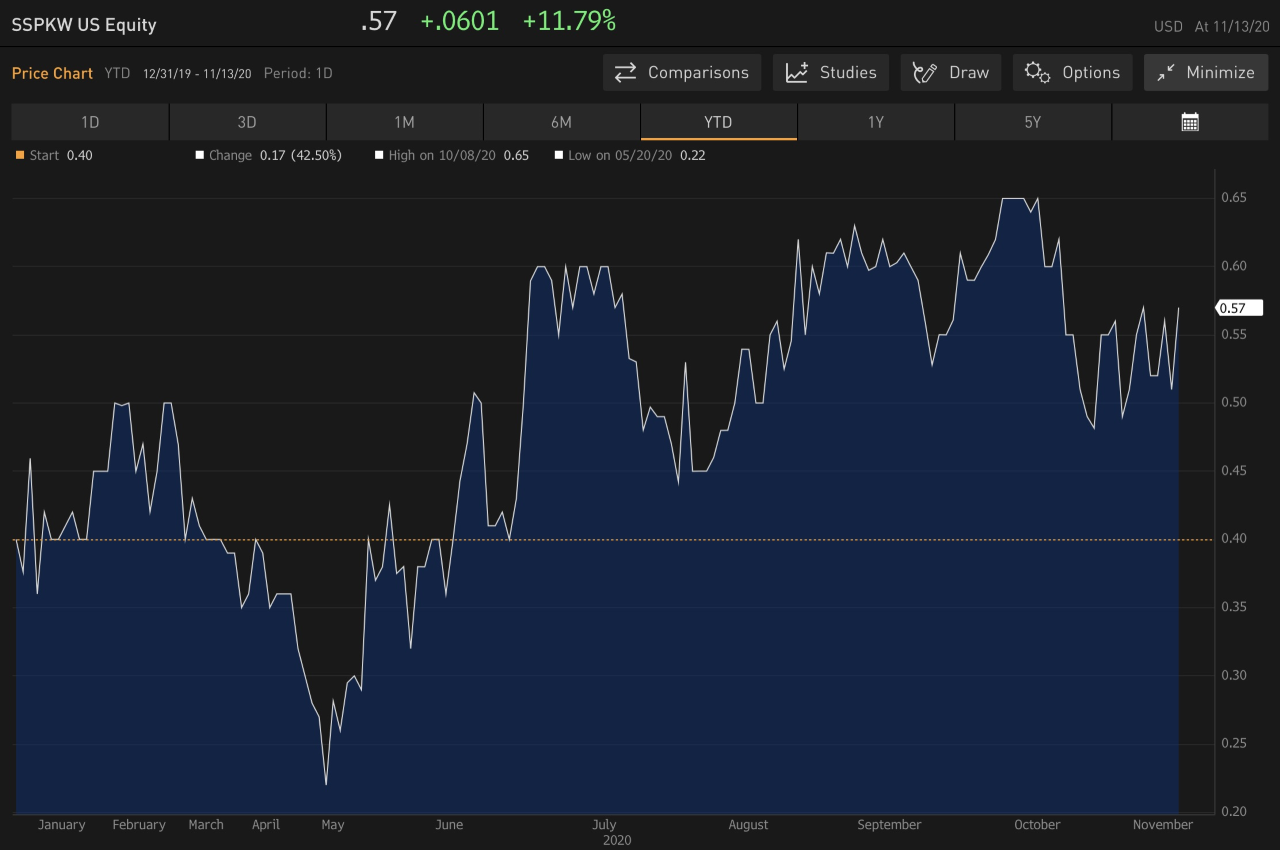Click the Options gears icon
1280x850 pixels.
click(x=1038, y=73)
